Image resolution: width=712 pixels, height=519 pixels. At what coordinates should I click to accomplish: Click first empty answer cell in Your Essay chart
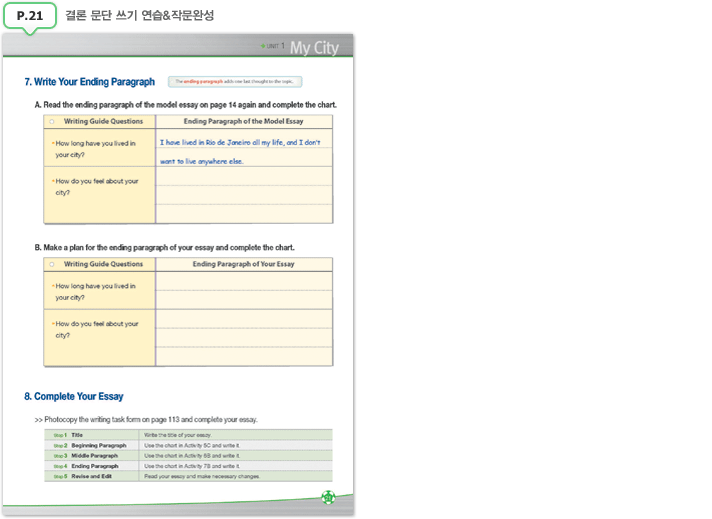coord(244,289)
